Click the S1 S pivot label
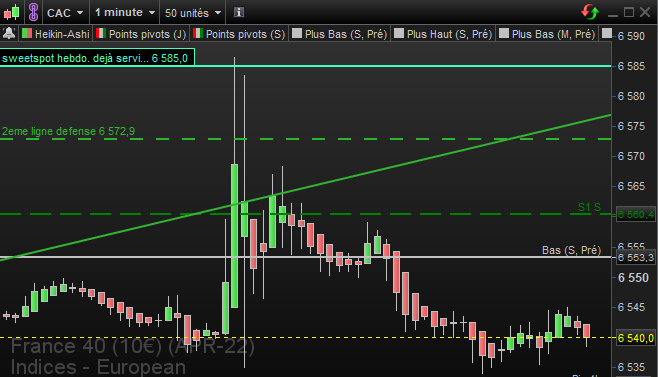 589,207
